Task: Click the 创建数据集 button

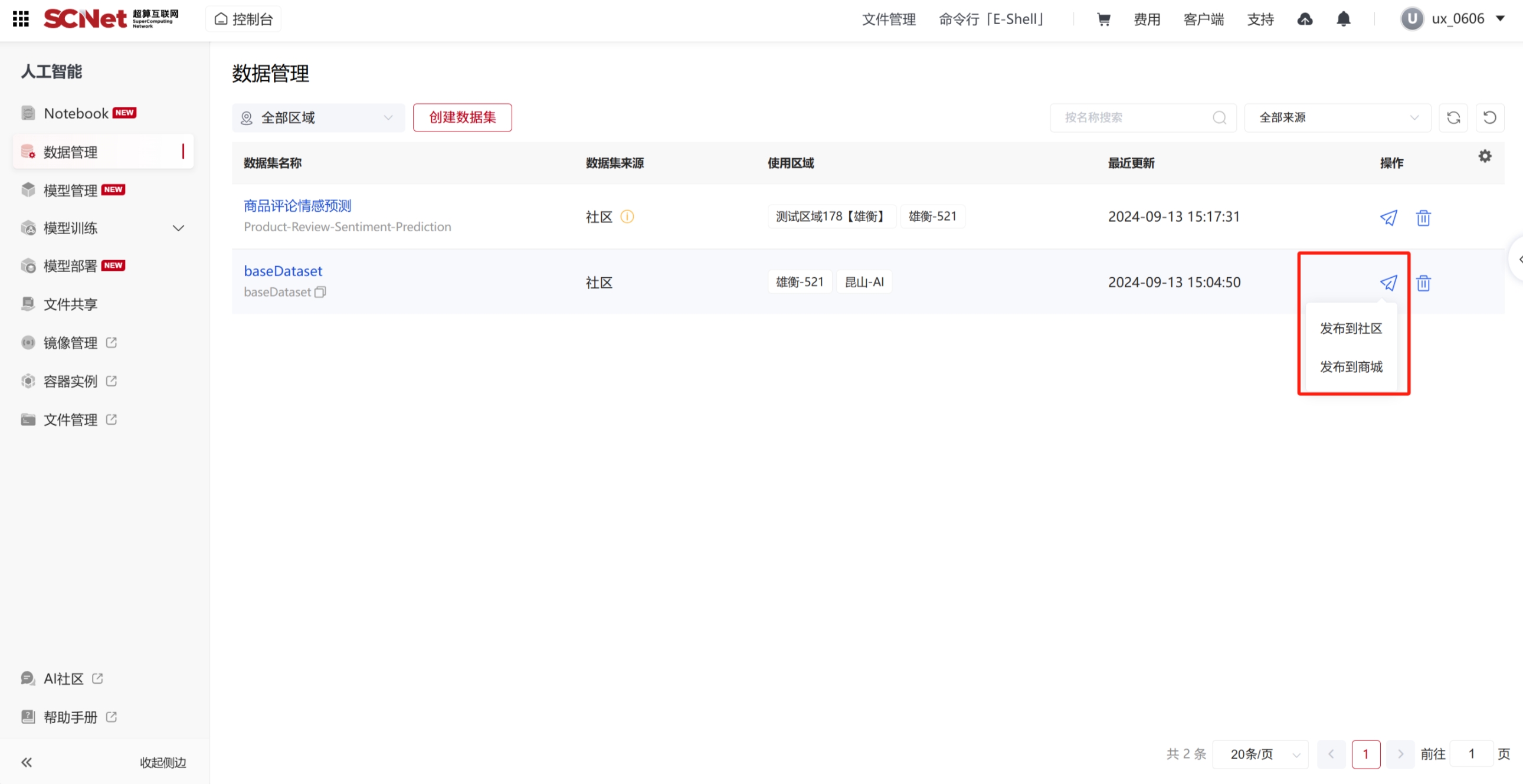Action: [x=462, y=117]
